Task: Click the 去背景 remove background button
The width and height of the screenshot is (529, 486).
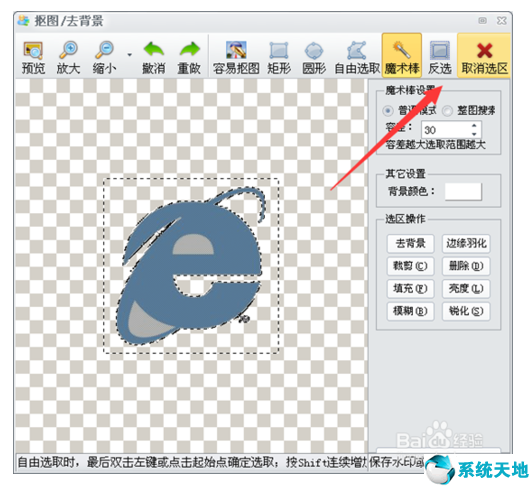Action: [410, 243]
